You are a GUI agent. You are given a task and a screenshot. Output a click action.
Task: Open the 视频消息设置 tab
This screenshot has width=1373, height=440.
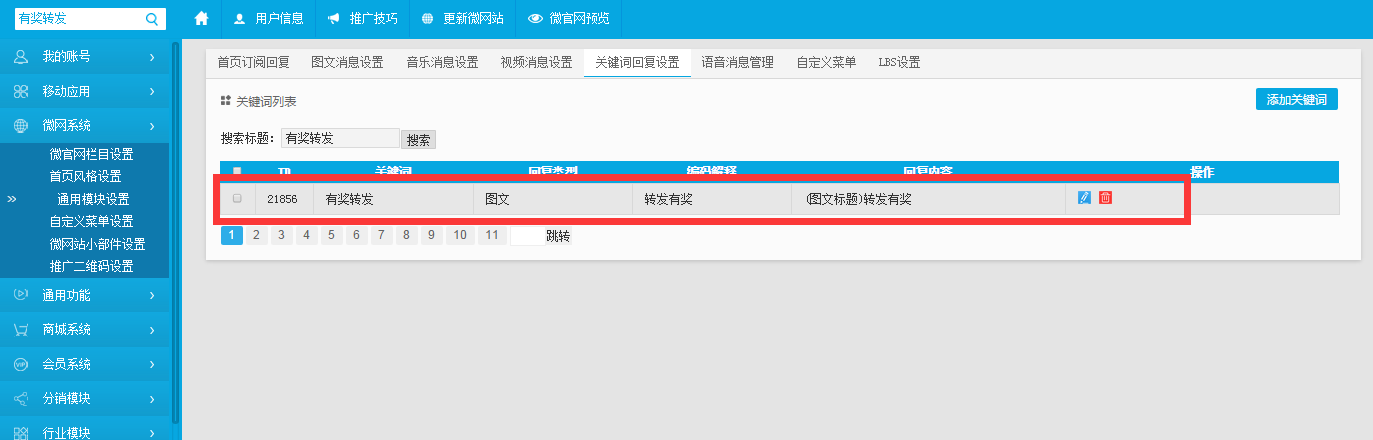536,62
